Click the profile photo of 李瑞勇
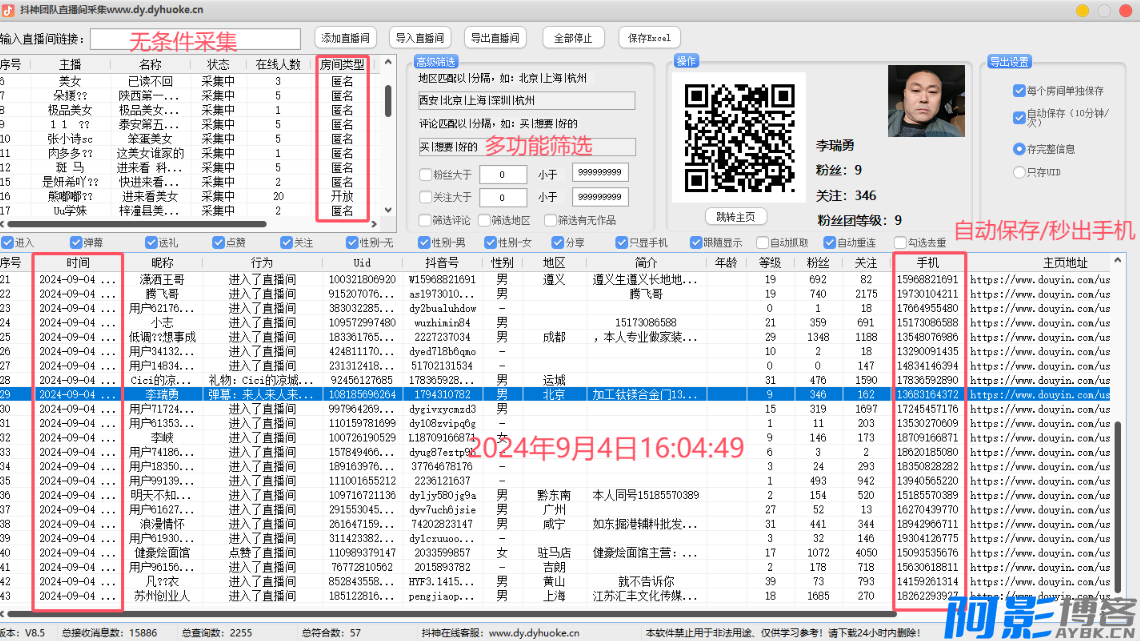The width and height of the screenshot is (1140, 641). (926, 101)
